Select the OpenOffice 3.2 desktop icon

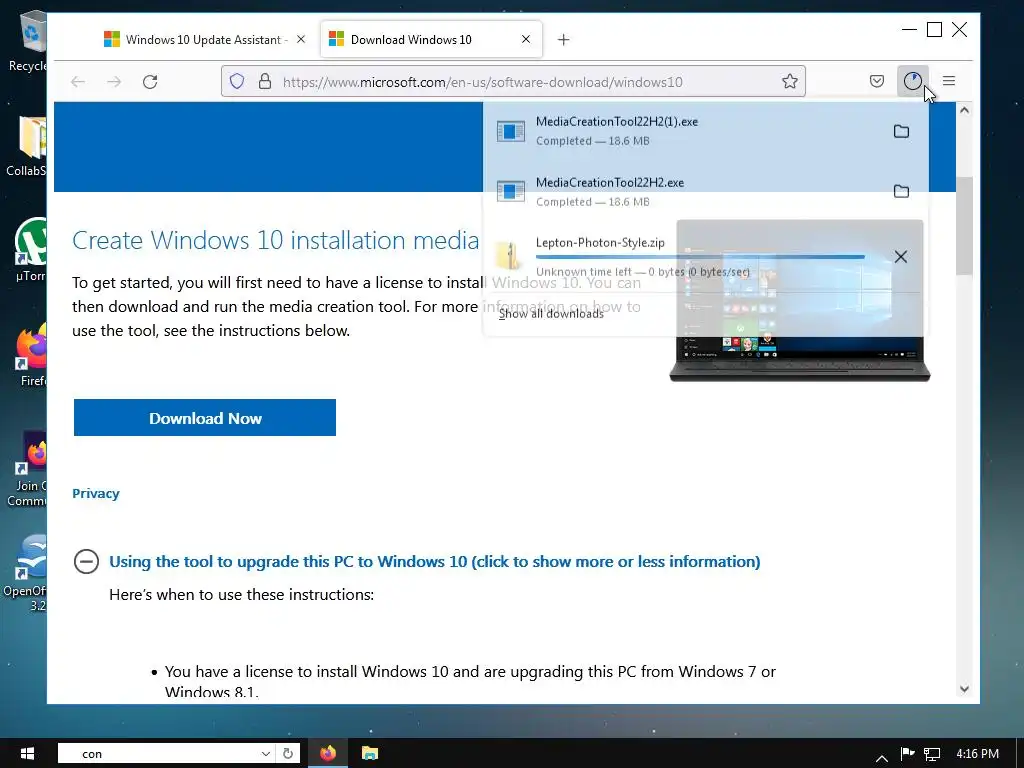(x=26, y=573)
